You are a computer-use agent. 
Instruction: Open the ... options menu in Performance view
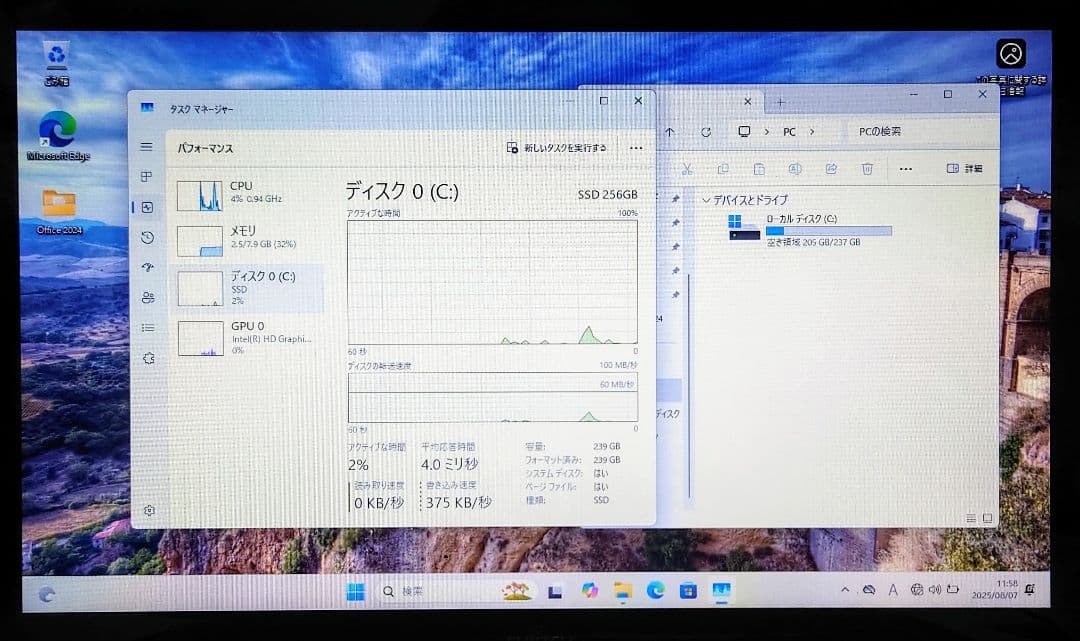click(x=636, y=147)
